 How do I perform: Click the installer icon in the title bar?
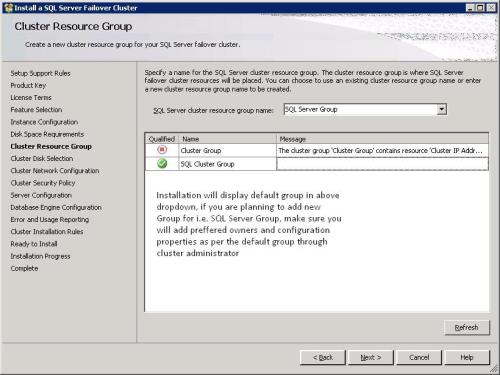pos(9,8)
